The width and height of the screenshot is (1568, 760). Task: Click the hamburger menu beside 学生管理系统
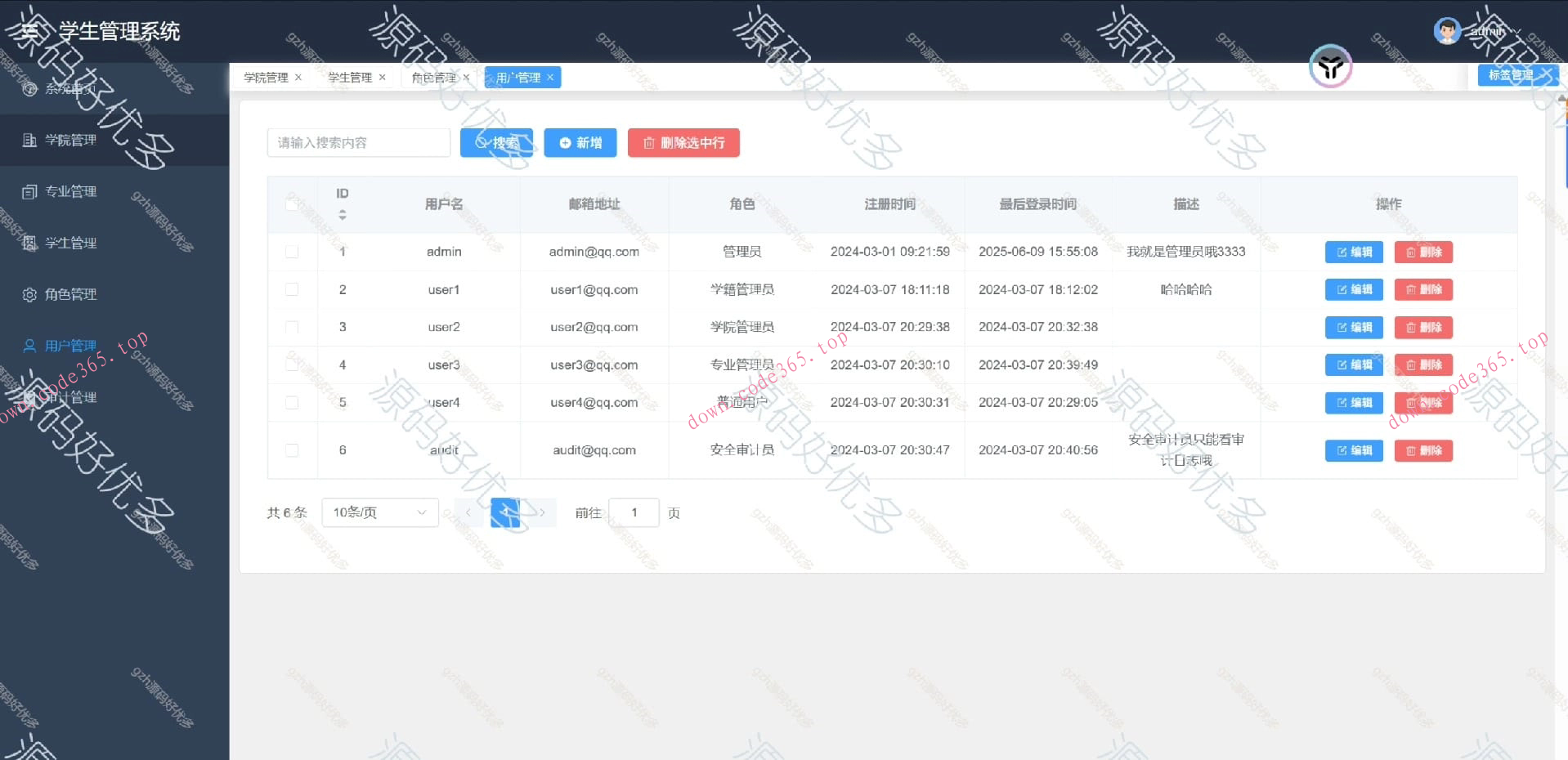[x=29, y=32]
